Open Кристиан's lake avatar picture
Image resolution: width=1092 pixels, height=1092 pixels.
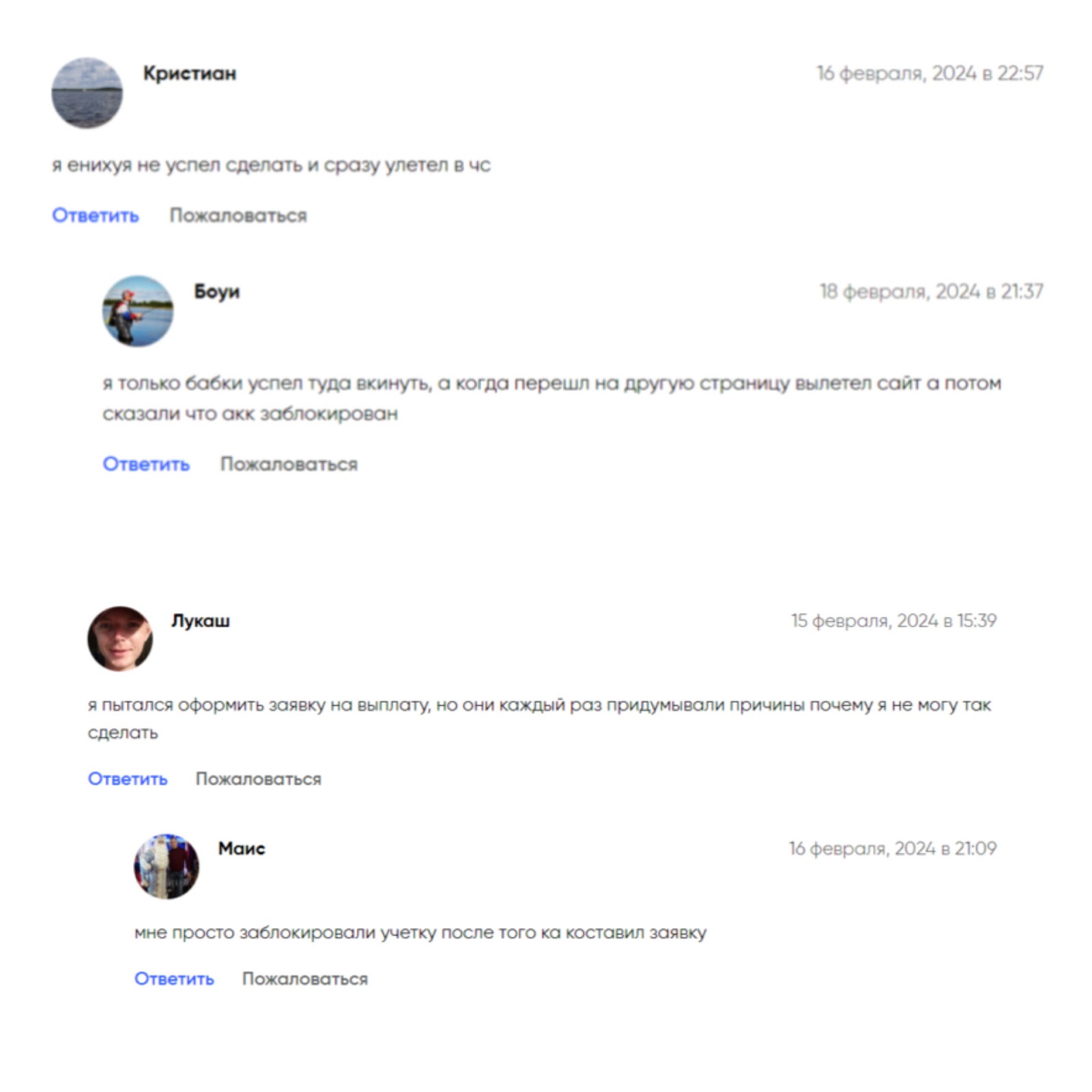87,93
